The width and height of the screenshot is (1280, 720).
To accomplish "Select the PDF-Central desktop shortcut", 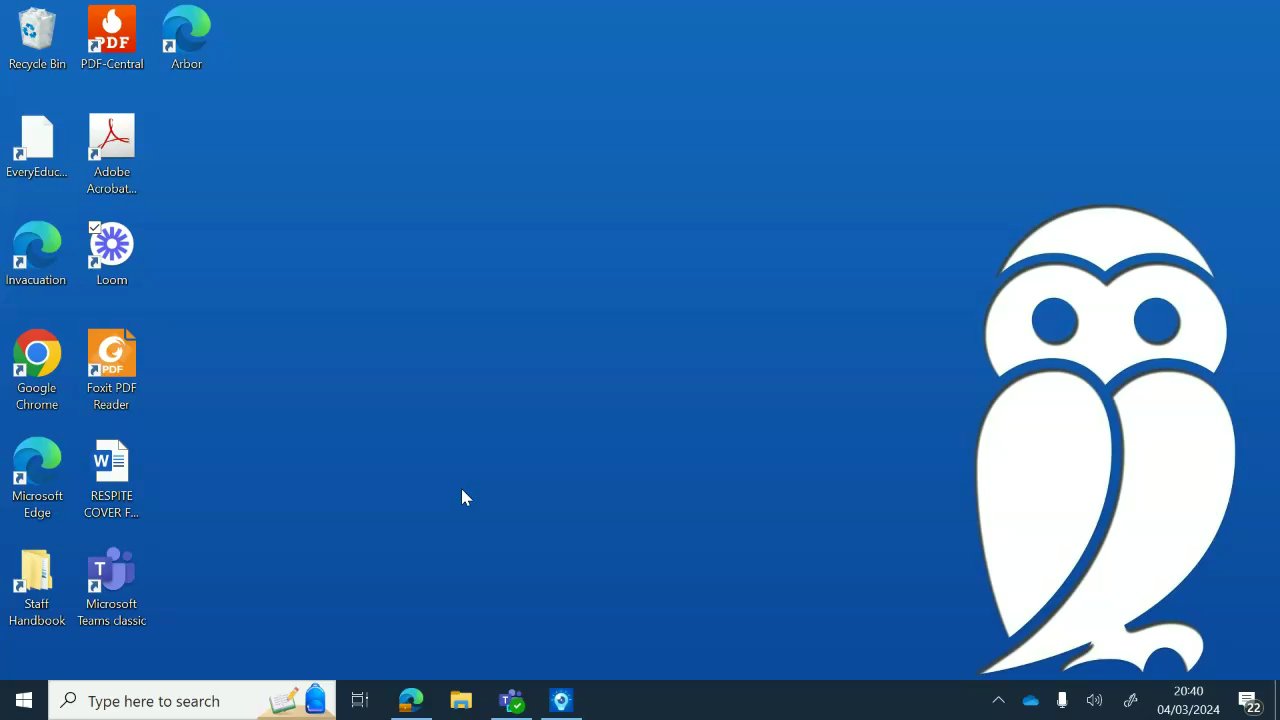I will point(112,38).
